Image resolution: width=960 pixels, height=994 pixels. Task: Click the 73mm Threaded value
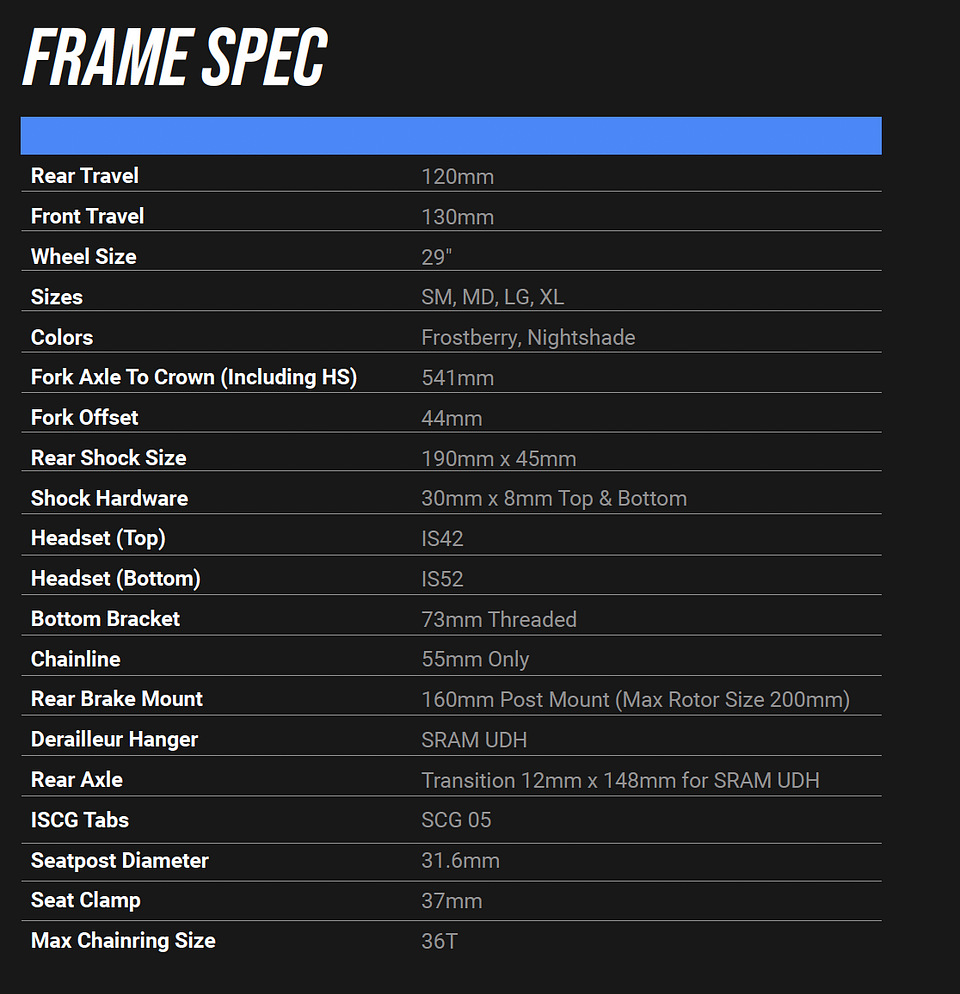click(499, 619)
